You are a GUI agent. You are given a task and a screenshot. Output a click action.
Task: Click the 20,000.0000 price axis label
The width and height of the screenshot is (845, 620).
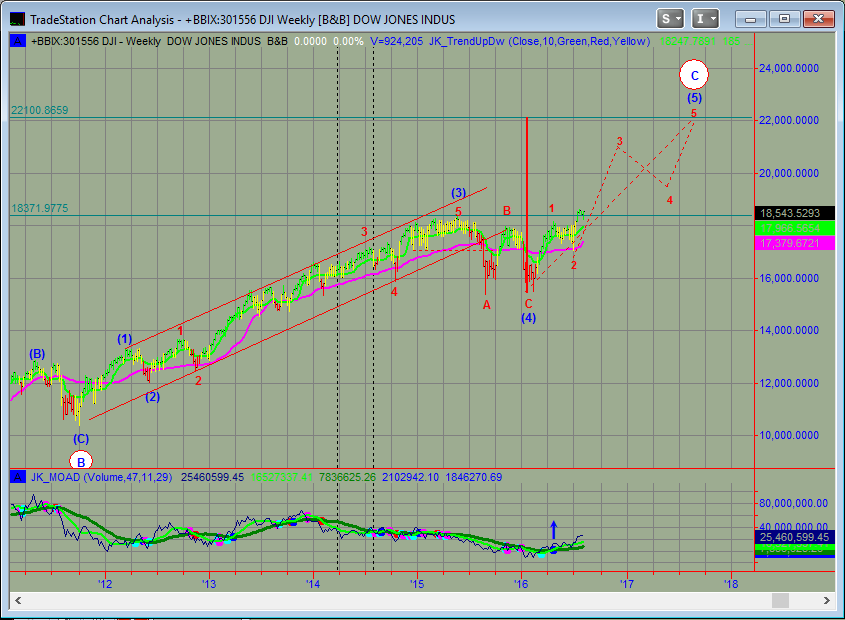pos(789,173)
